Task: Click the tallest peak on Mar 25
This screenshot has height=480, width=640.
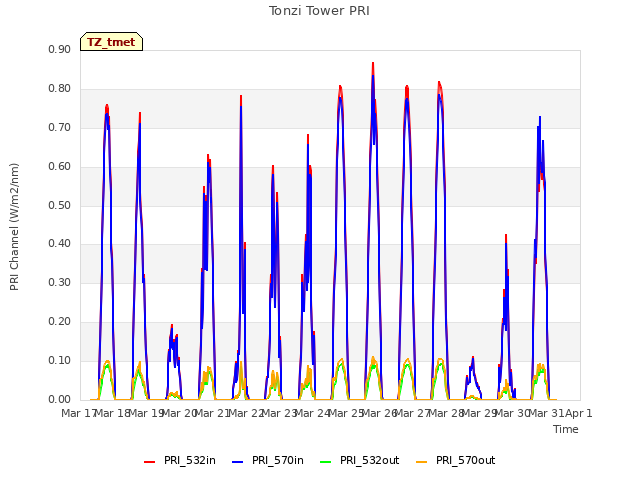Action: [373, 64]
